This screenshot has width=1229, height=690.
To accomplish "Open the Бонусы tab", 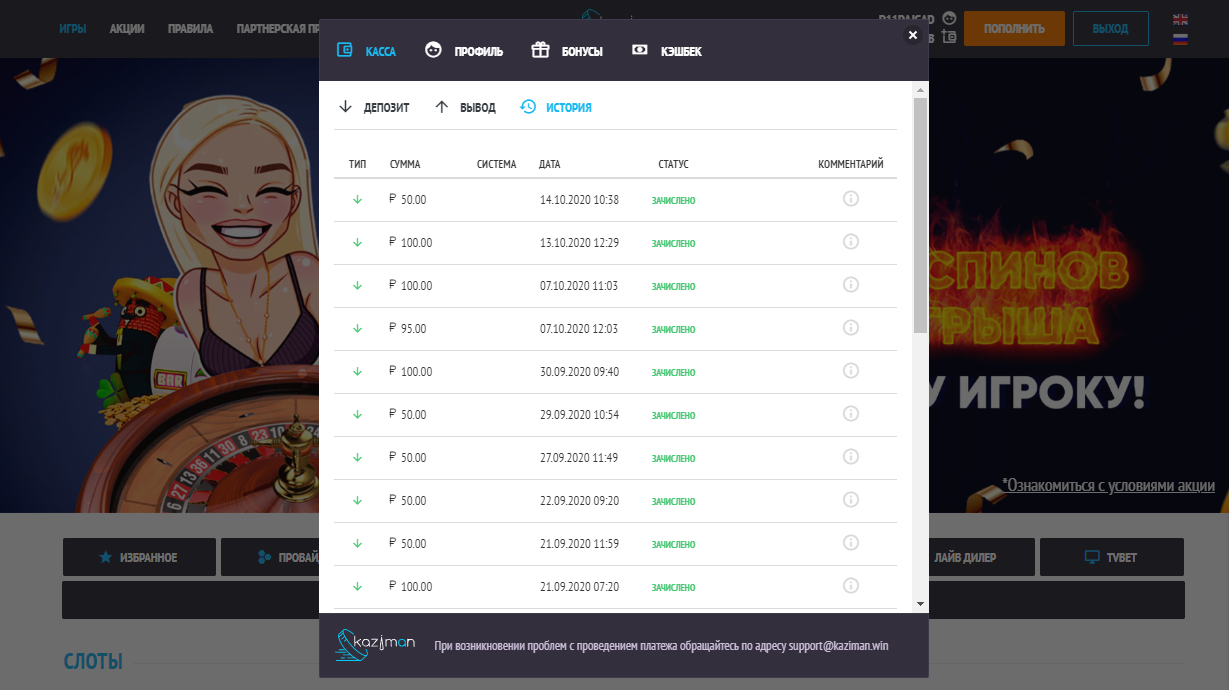I will 567,51.
